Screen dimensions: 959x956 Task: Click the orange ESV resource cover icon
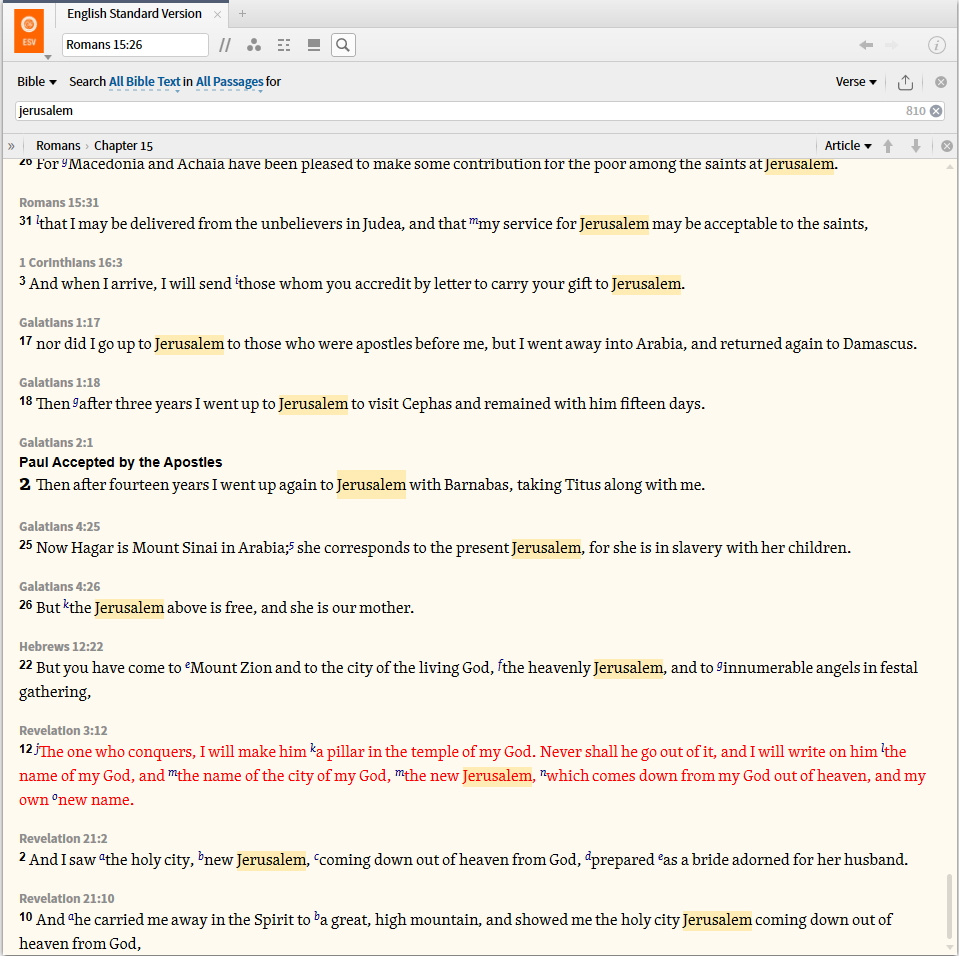pyautogui.click(x=29, y=31)
